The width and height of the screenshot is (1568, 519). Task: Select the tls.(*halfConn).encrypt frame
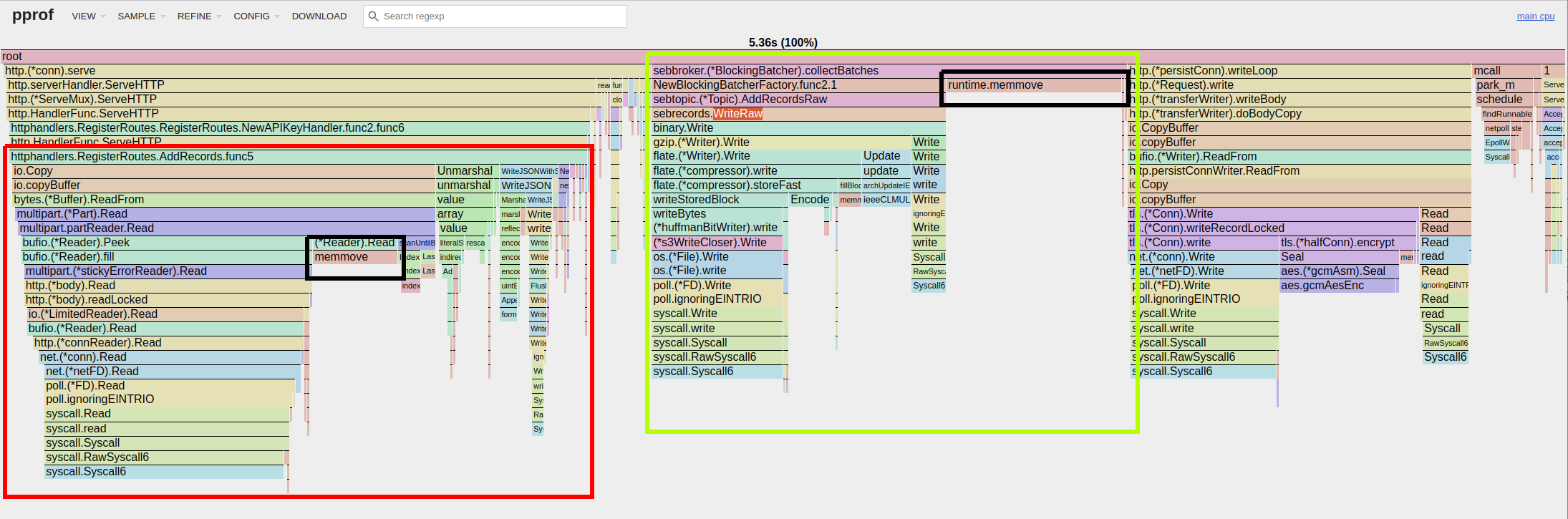[x=1348, y=243]
